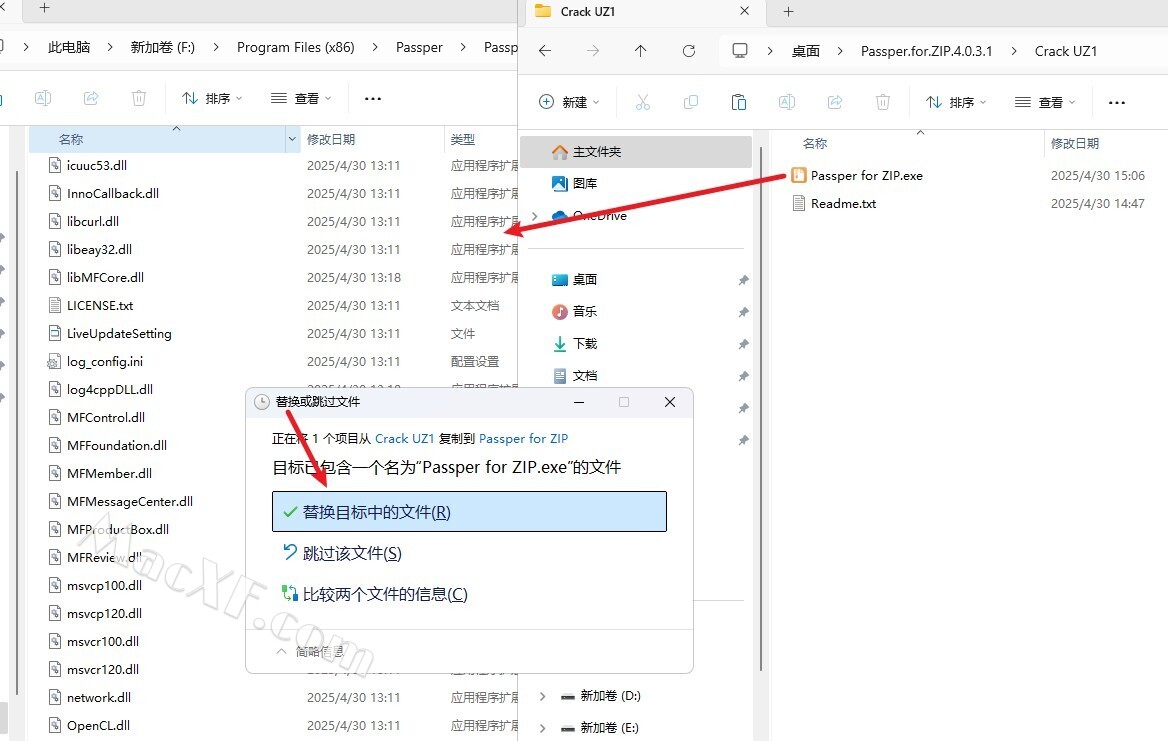Open the 排序 sort dropdown in left window
The height and width of the screenshot is (741, 1168).
pos(212,98)
